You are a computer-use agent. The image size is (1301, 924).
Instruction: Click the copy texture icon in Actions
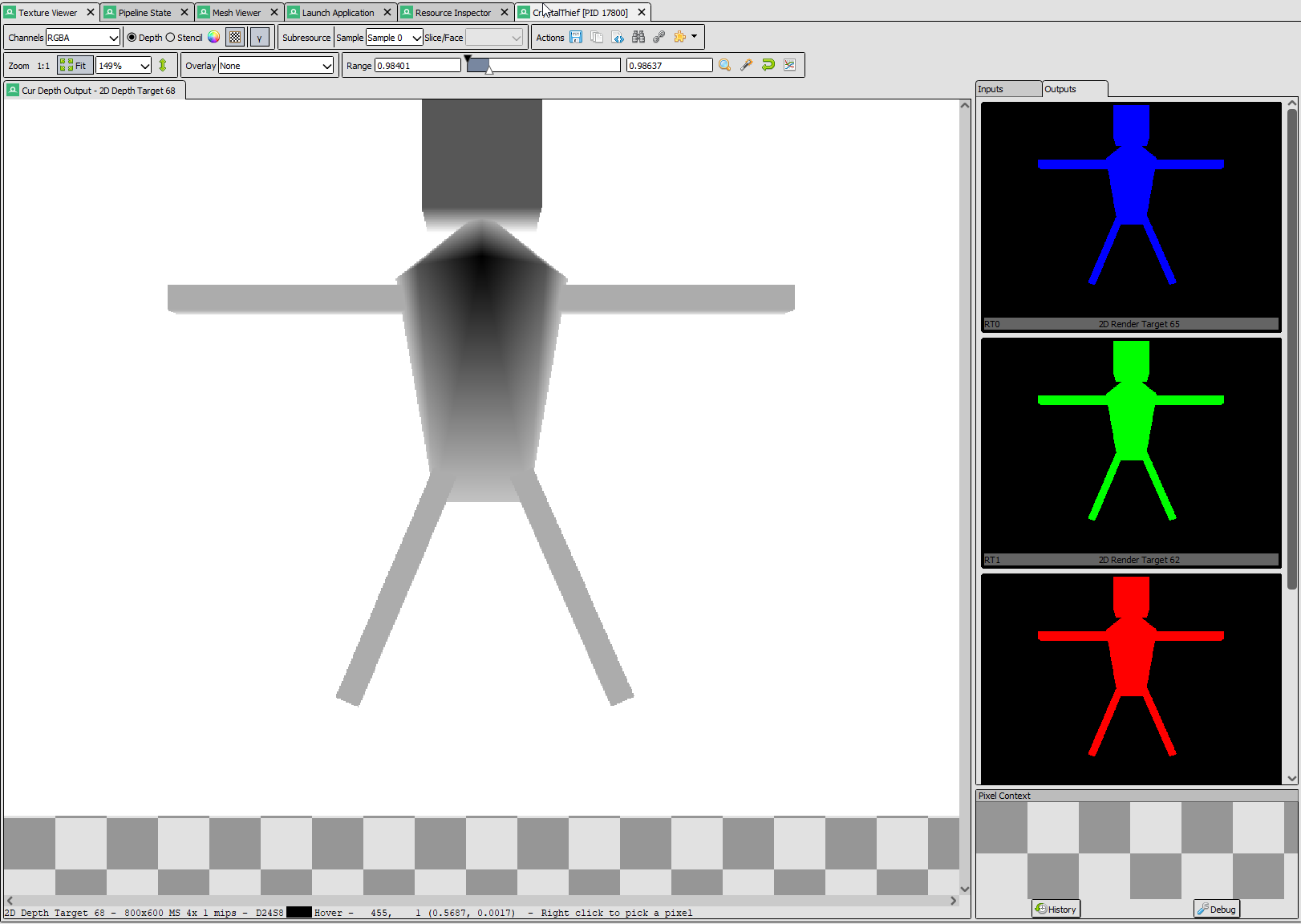[x=597, y=37]
